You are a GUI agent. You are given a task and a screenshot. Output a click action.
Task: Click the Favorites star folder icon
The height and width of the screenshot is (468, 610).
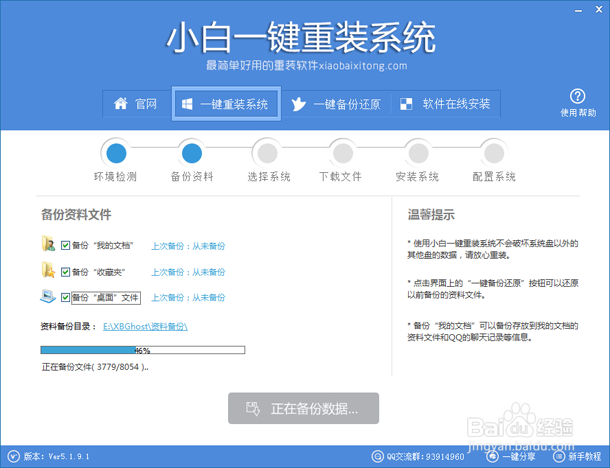[x=48, y=270]
